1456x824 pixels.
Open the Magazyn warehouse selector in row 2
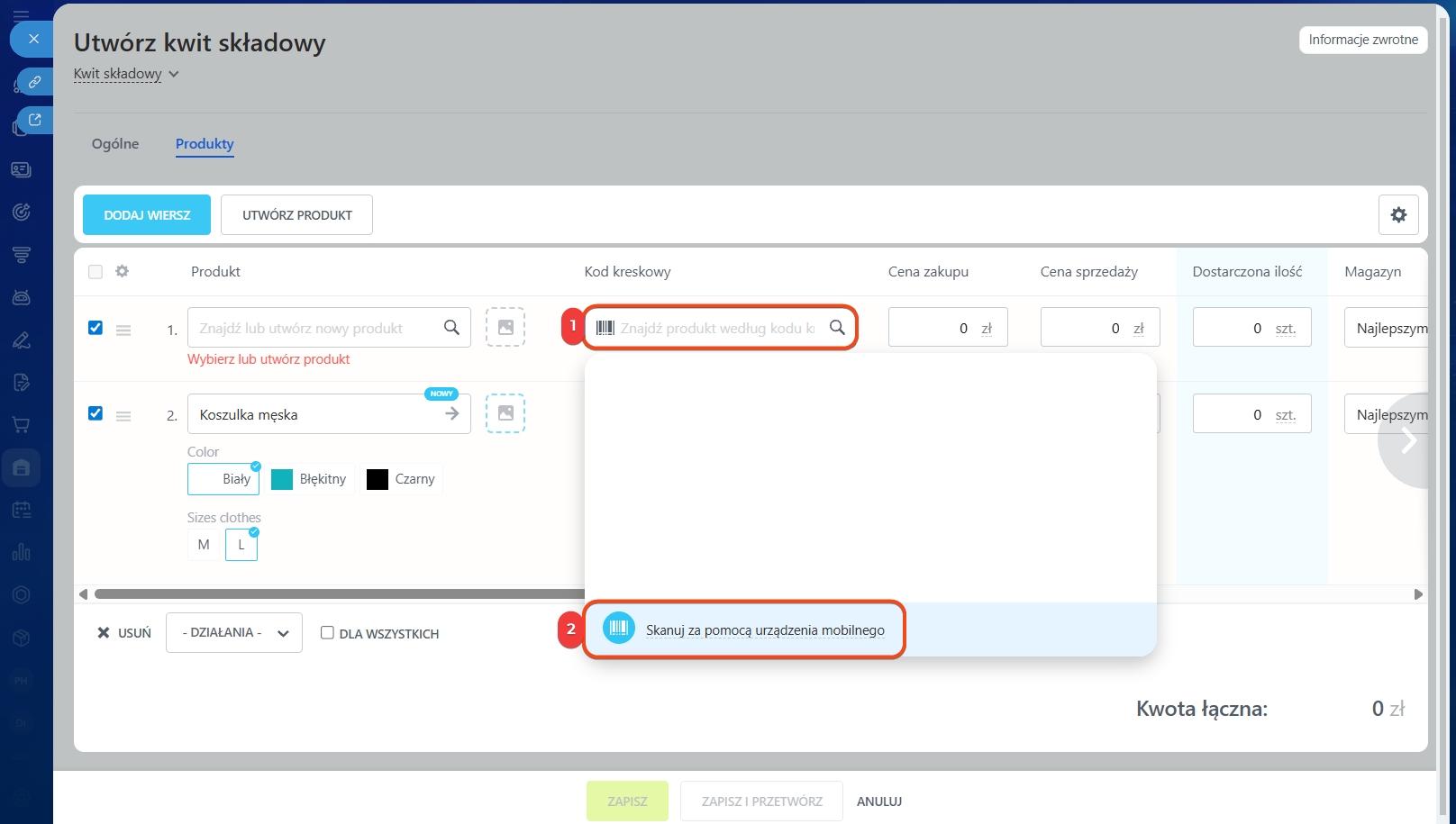click(1386, 414)
